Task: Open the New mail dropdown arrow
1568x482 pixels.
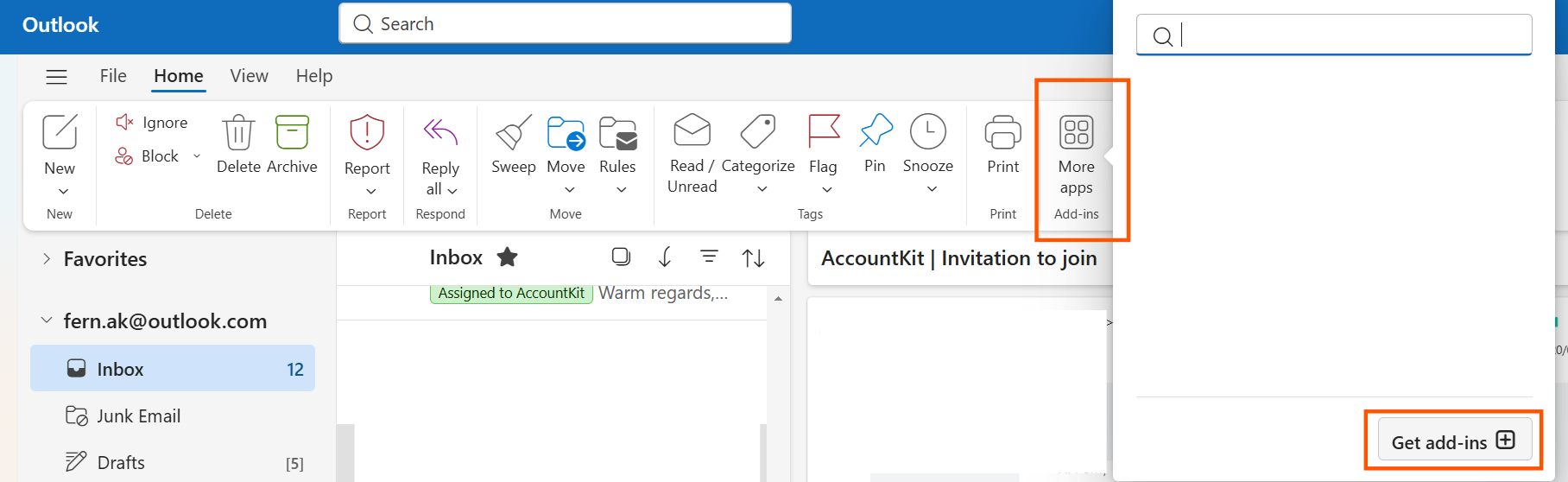Action: tap(63, 191)
